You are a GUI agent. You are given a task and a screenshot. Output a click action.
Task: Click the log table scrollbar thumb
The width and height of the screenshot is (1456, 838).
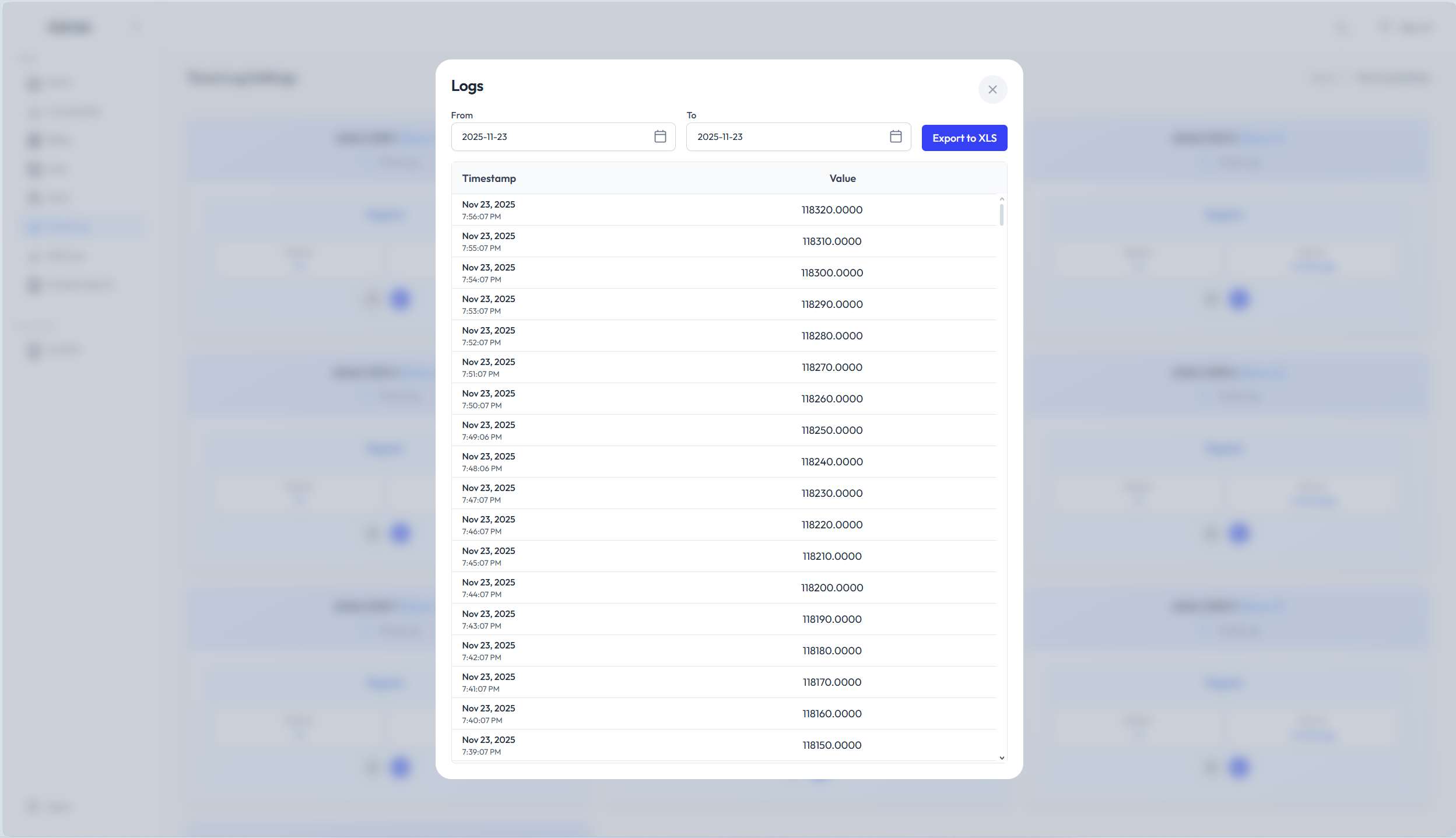pyautogui.click(x=1001, y=214)
